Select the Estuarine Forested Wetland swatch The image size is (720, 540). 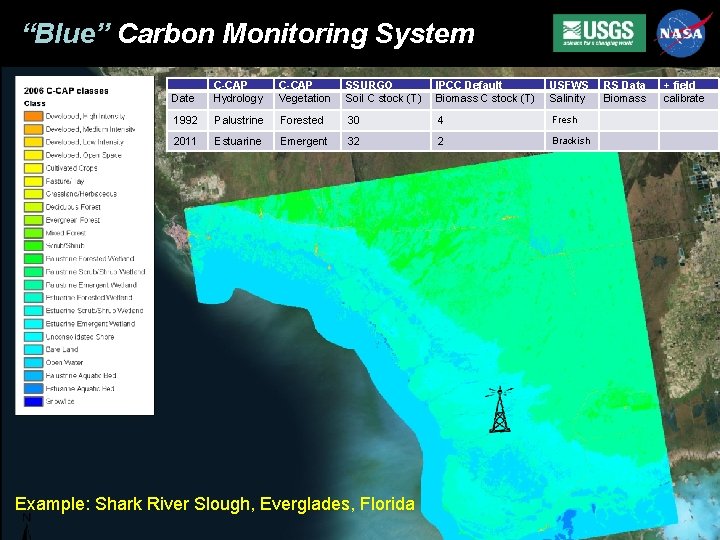click(34, 298)
